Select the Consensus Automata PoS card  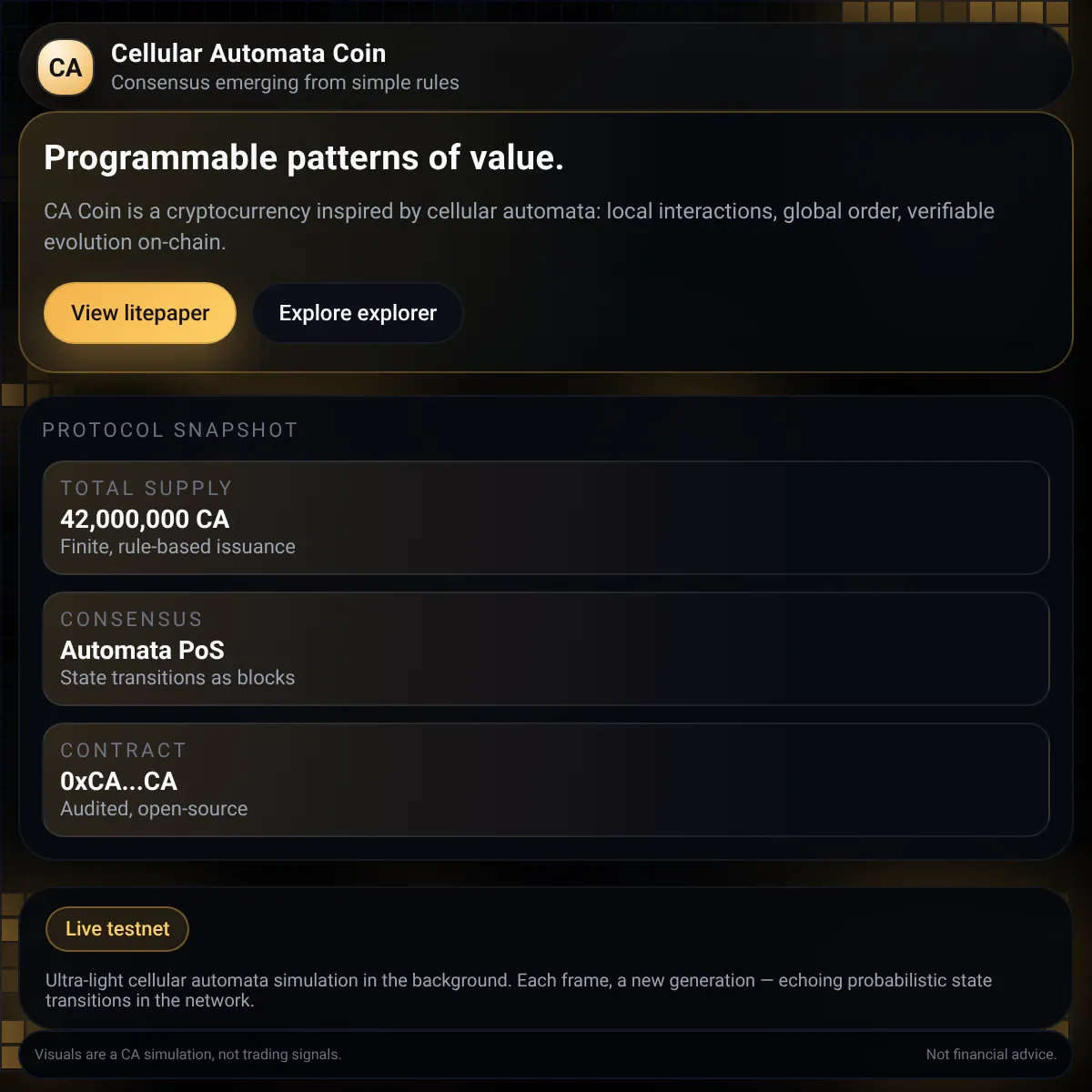click(546, 649)
